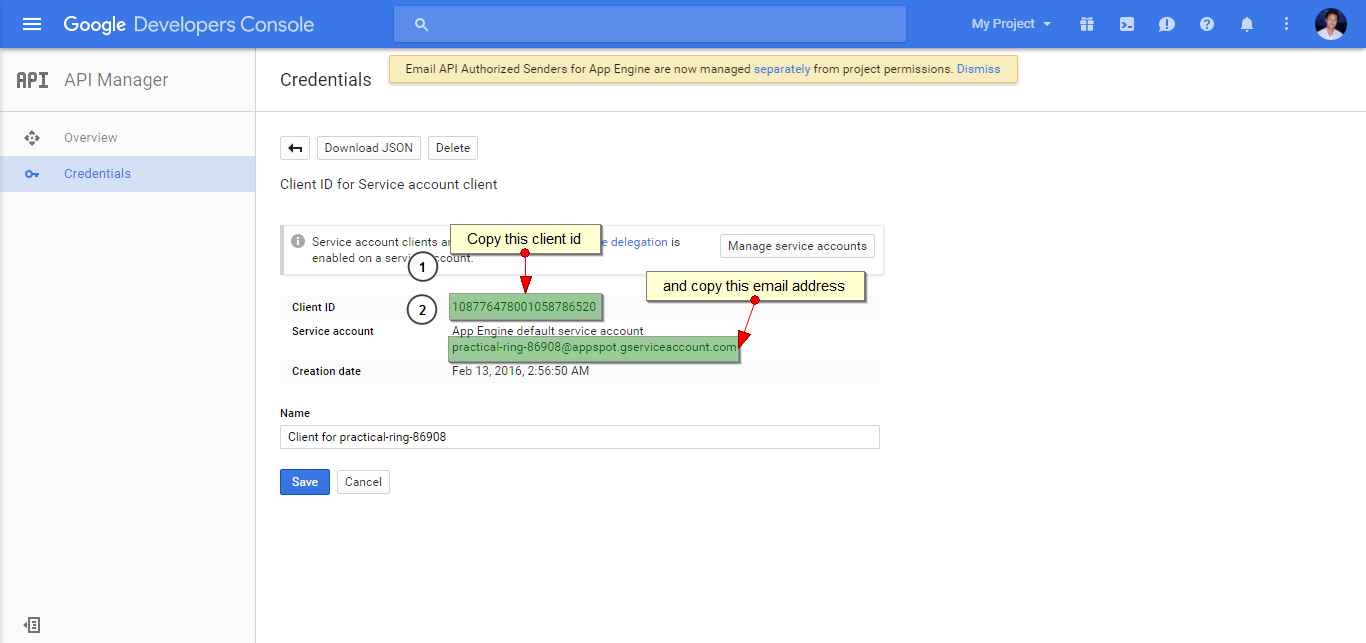Click the Name input field
The image size is (1366, 643).
pos(580,437)
